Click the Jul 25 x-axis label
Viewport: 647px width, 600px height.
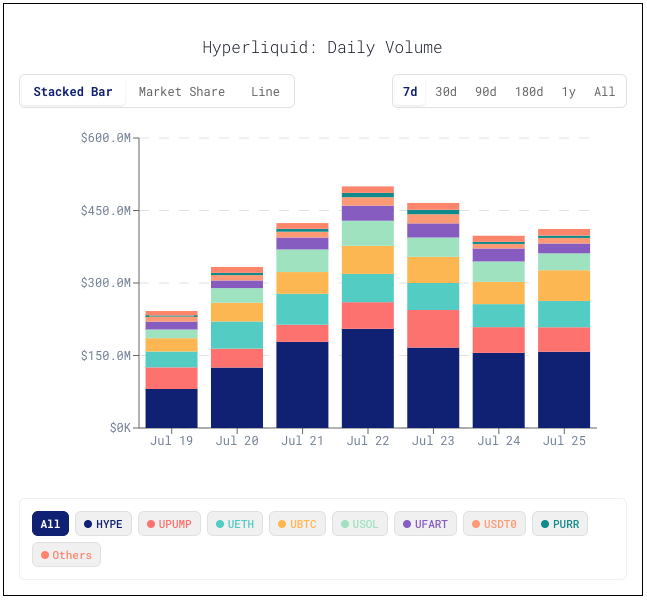tap(564, 441)
